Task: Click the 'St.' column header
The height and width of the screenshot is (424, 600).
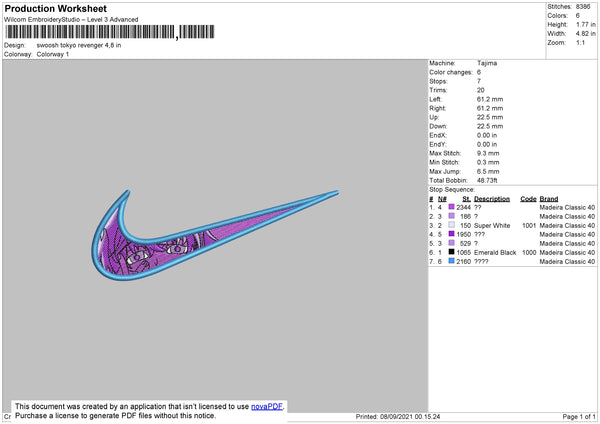Action: 466,199
